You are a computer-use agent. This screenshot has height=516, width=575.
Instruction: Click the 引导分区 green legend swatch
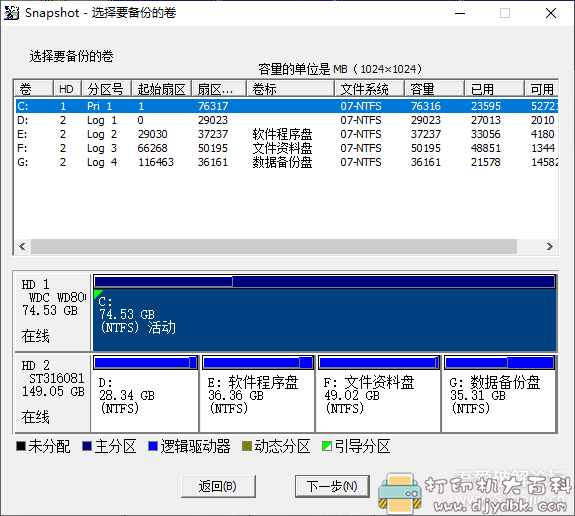click(327, 446)
